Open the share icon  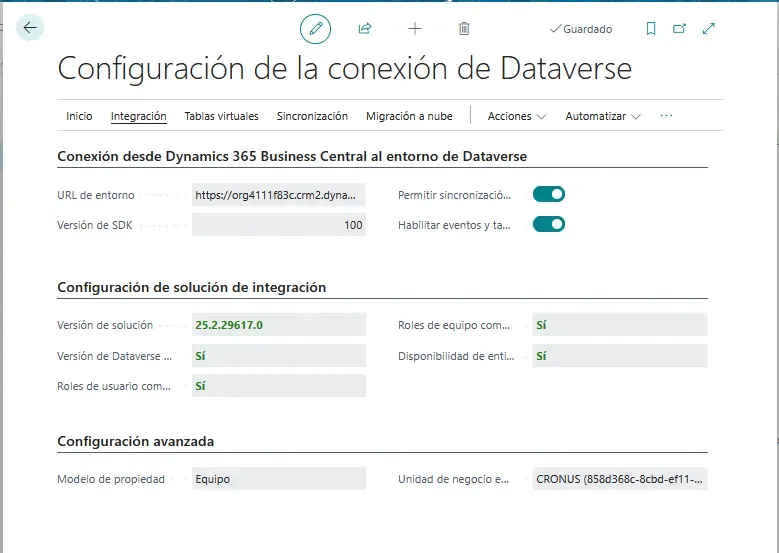pos(365,28)
